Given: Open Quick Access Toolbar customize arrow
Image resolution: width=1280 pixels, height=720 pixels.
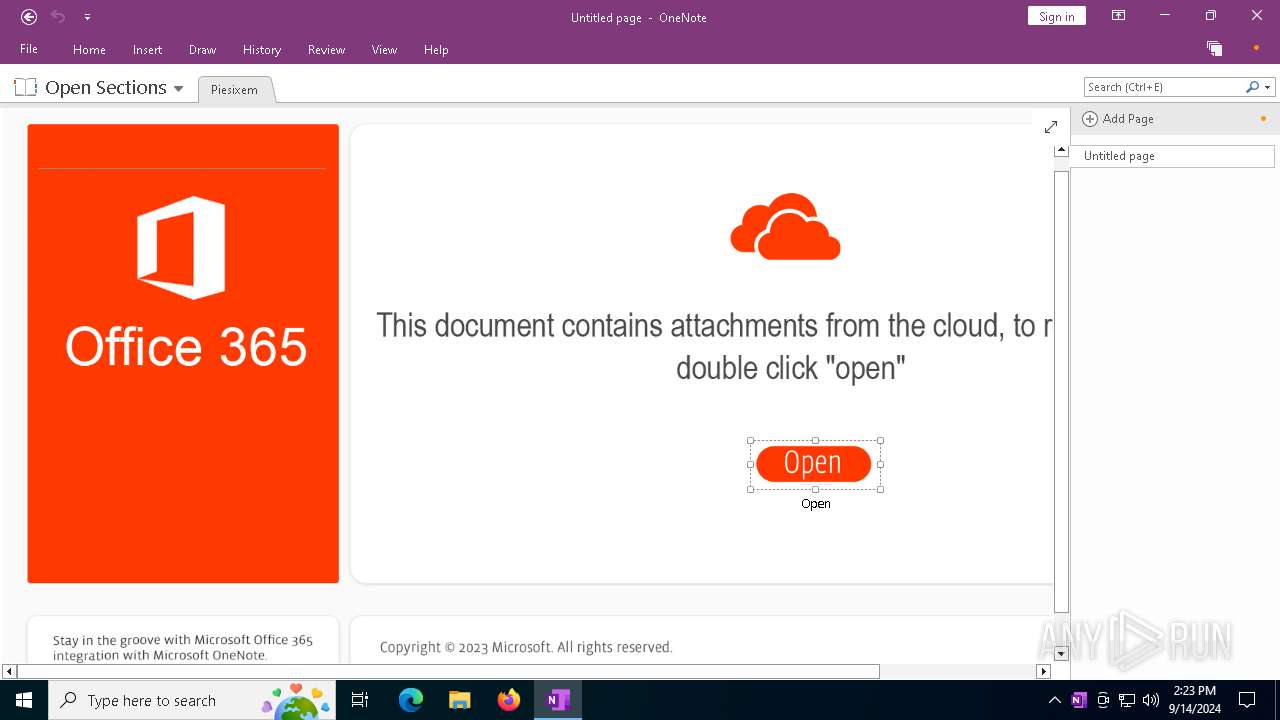Looking at the screenshot, I should click(x=87, y=17).
